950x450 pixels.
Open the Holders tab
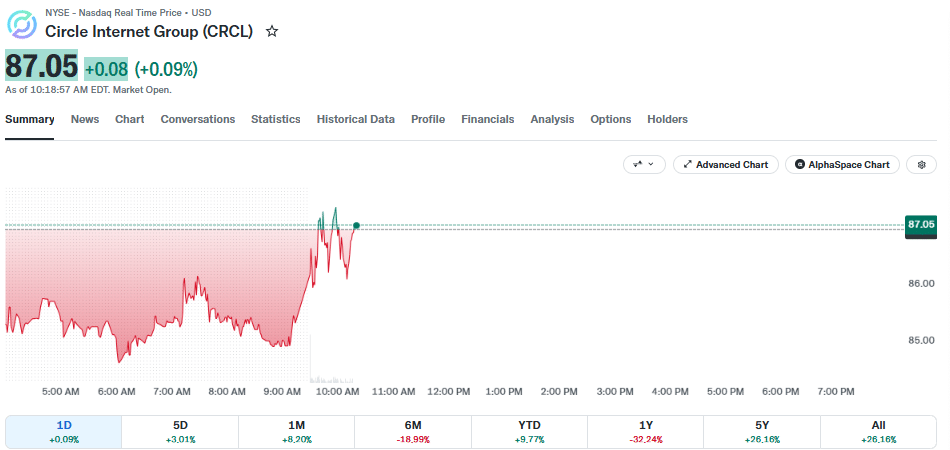(667, 119)
